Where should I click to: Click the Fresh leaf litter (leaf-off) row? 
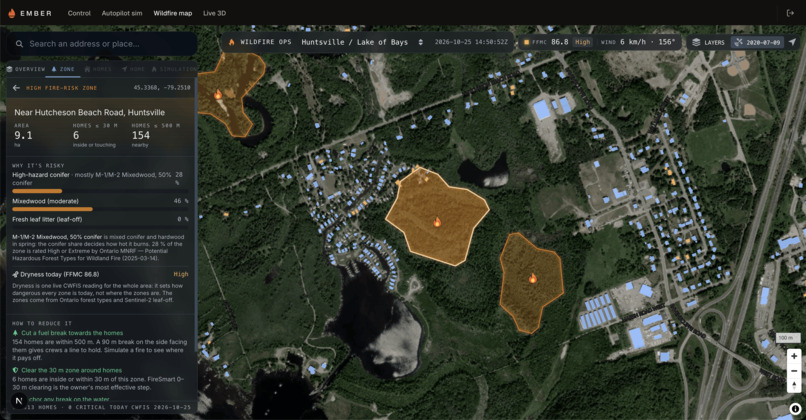[100, 219]
